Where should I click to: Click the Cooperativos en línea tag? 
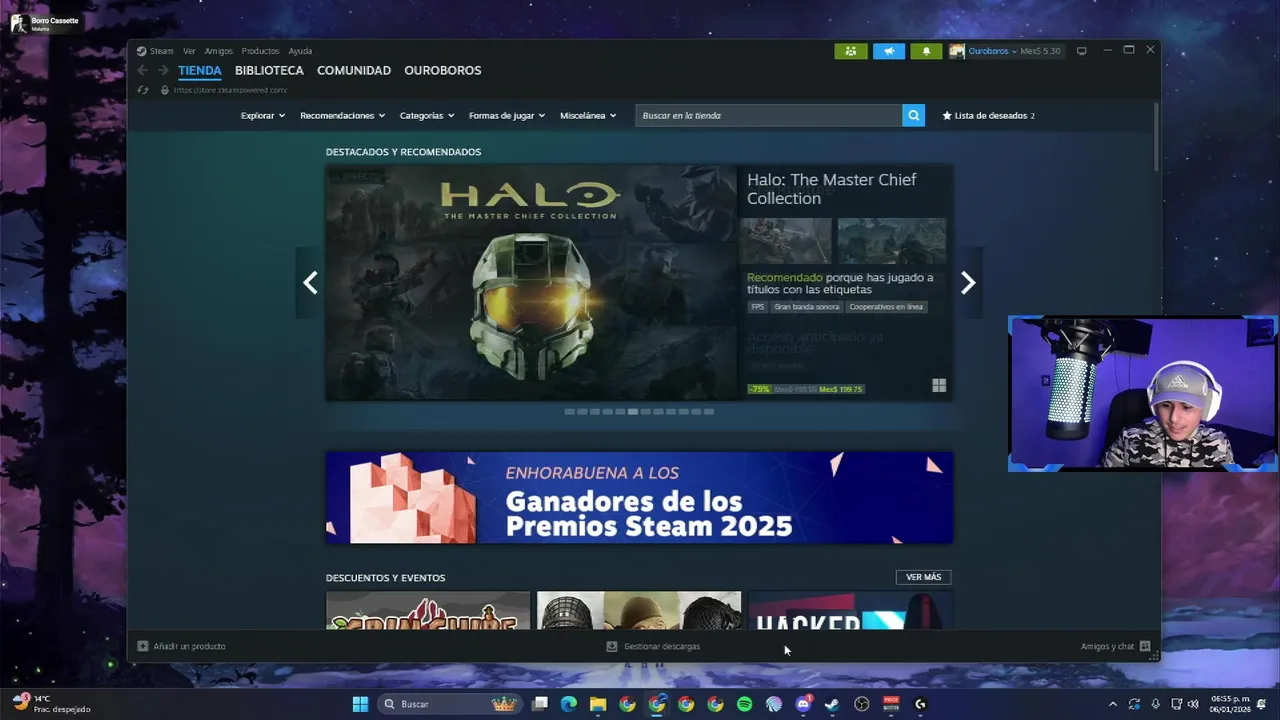point(886,307)
